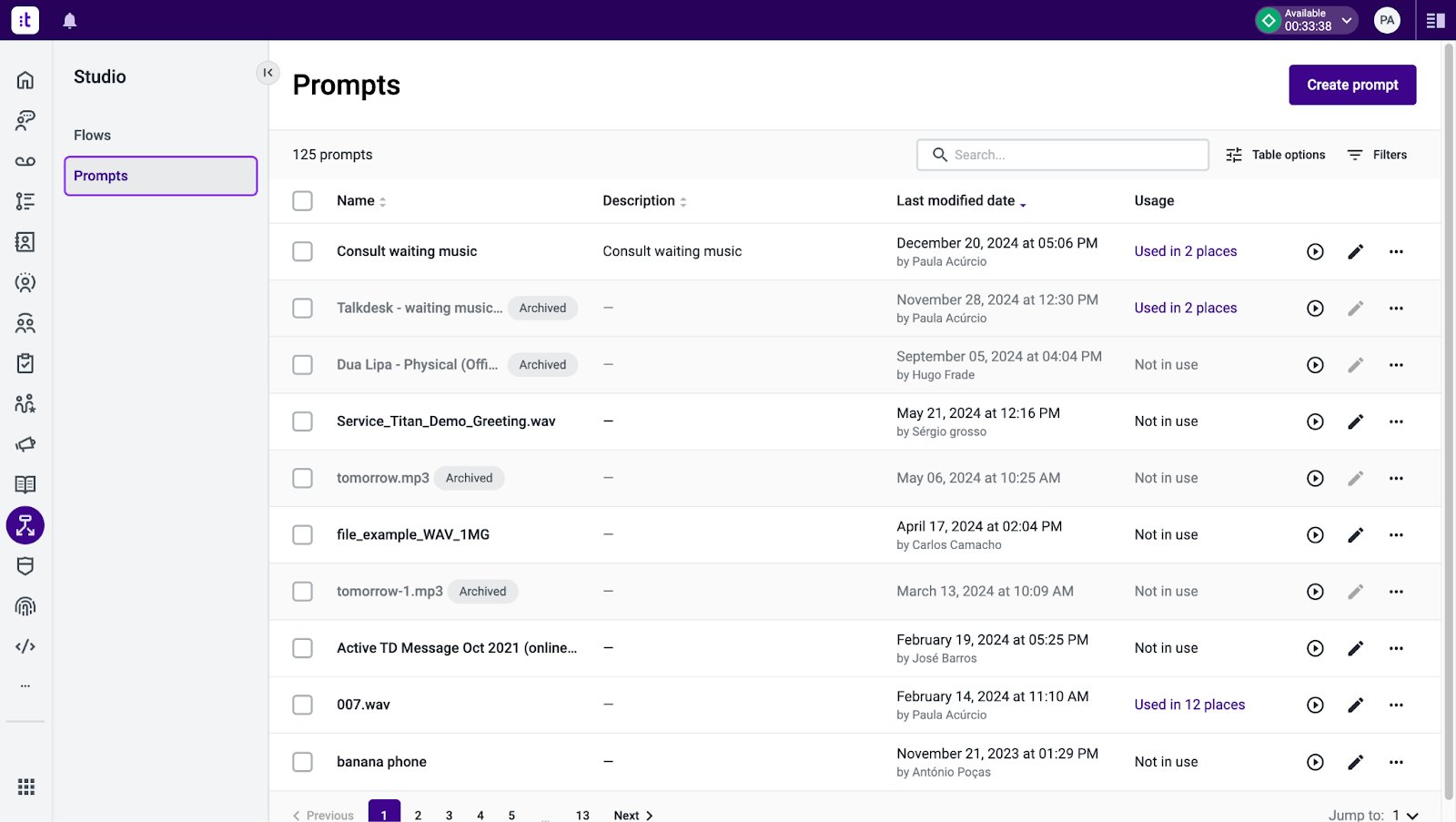Open the voicemail icon in sidebar
The height and width of the screenshot is (822, 1456).
tap(25, 161)
